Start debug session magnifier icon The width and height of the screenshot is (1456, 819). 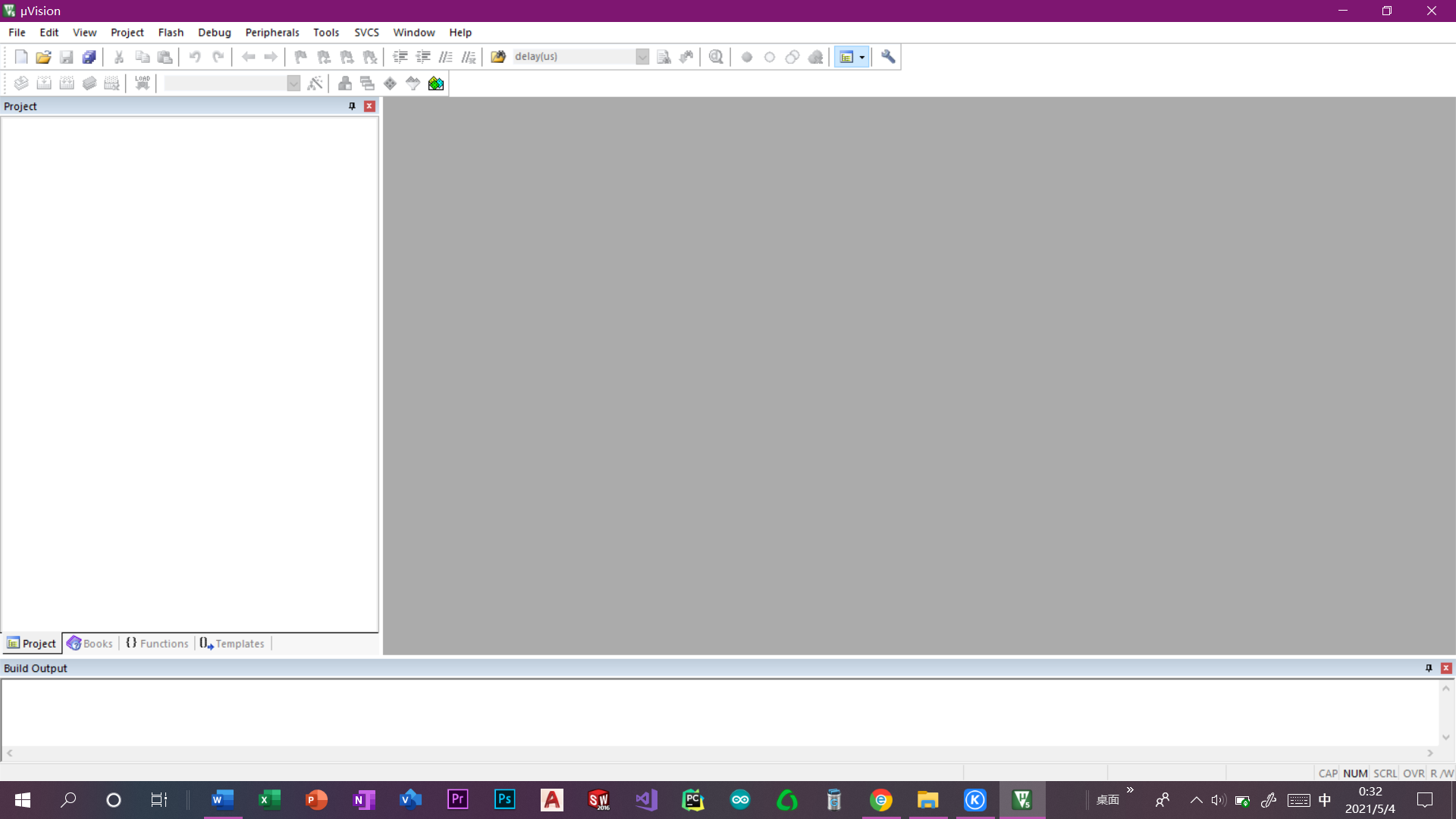pyautogui.click(x=716, y=57)
